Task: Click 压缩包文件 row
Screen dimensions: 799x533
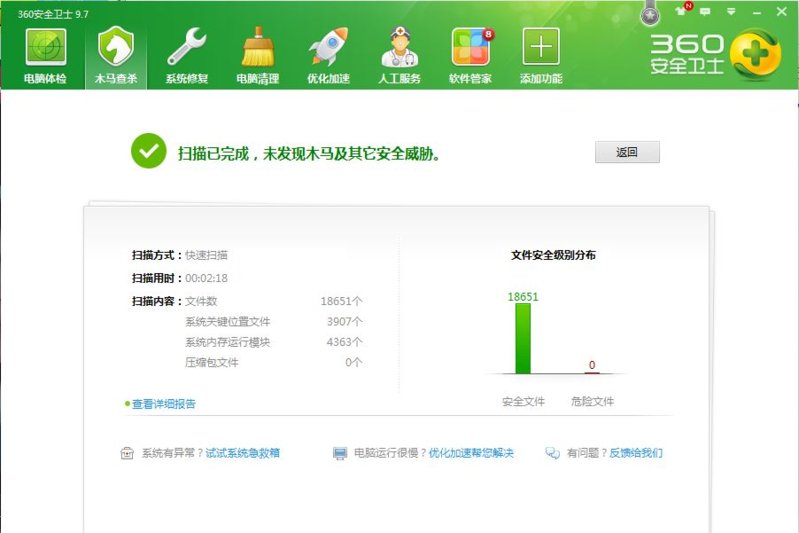Action: pyautogui.click(x=273, y=362)
